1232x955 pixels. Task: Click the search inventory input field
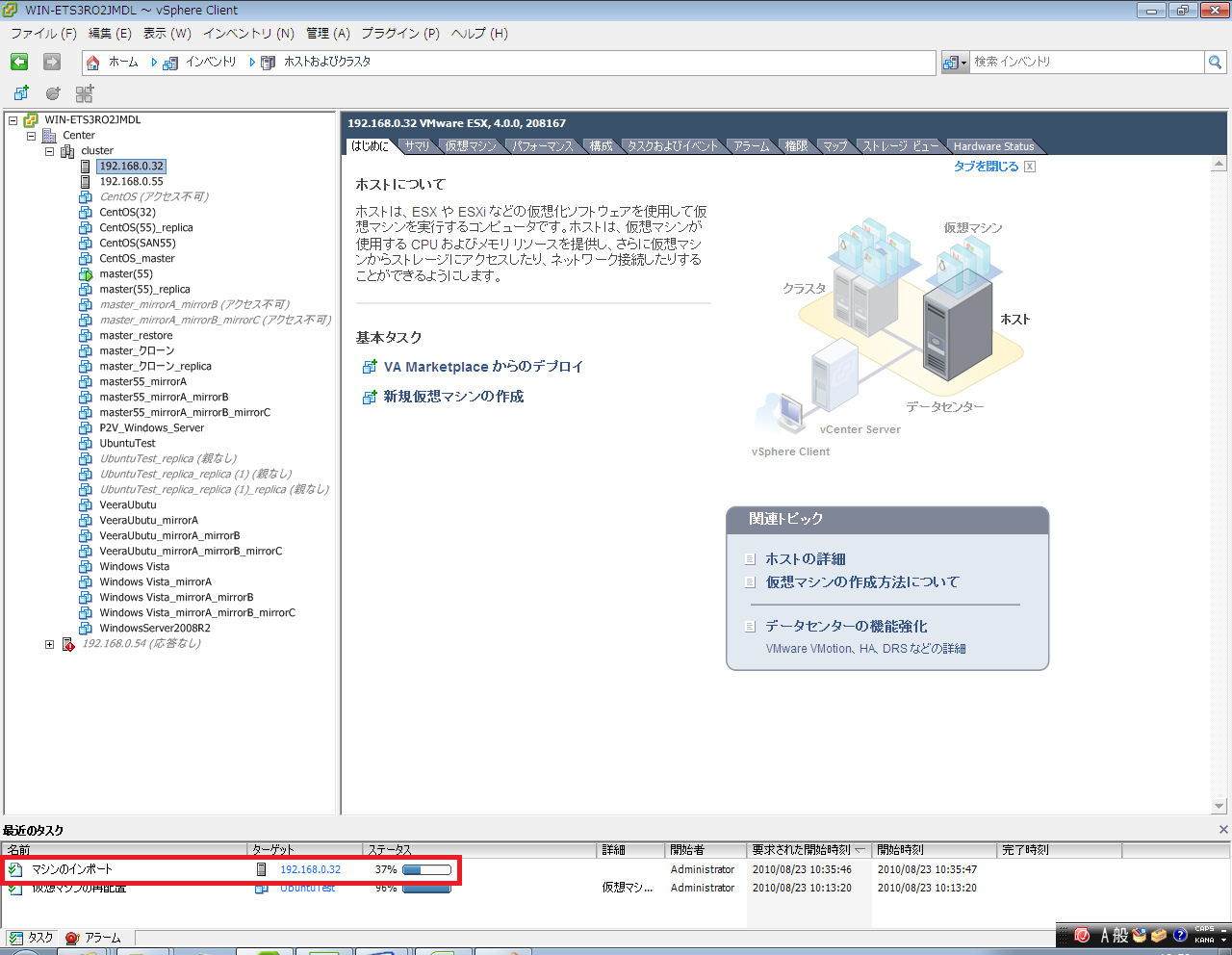[1087, 63]
